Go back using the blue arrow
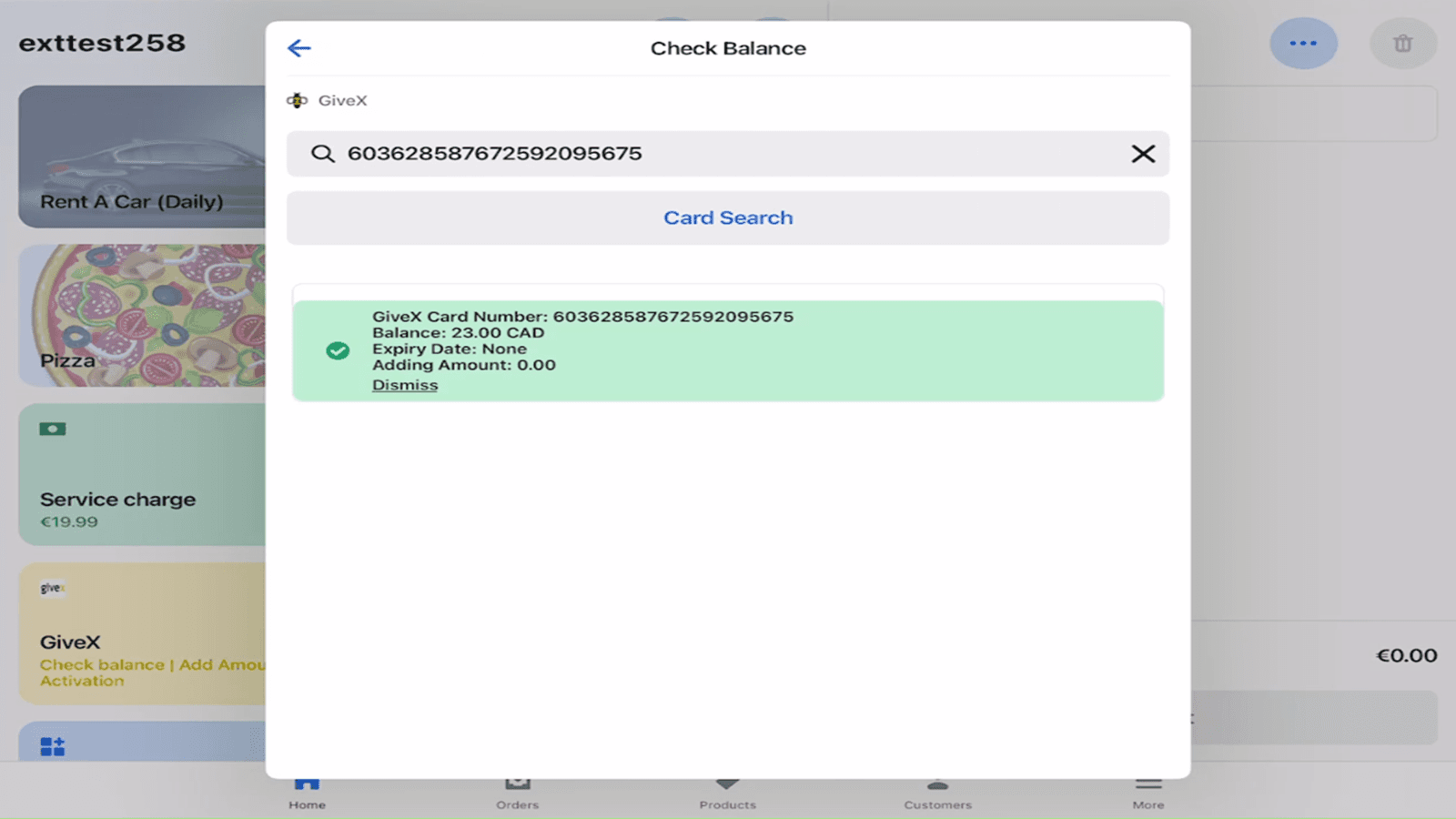1456x819 pixels. coord(299,48)
